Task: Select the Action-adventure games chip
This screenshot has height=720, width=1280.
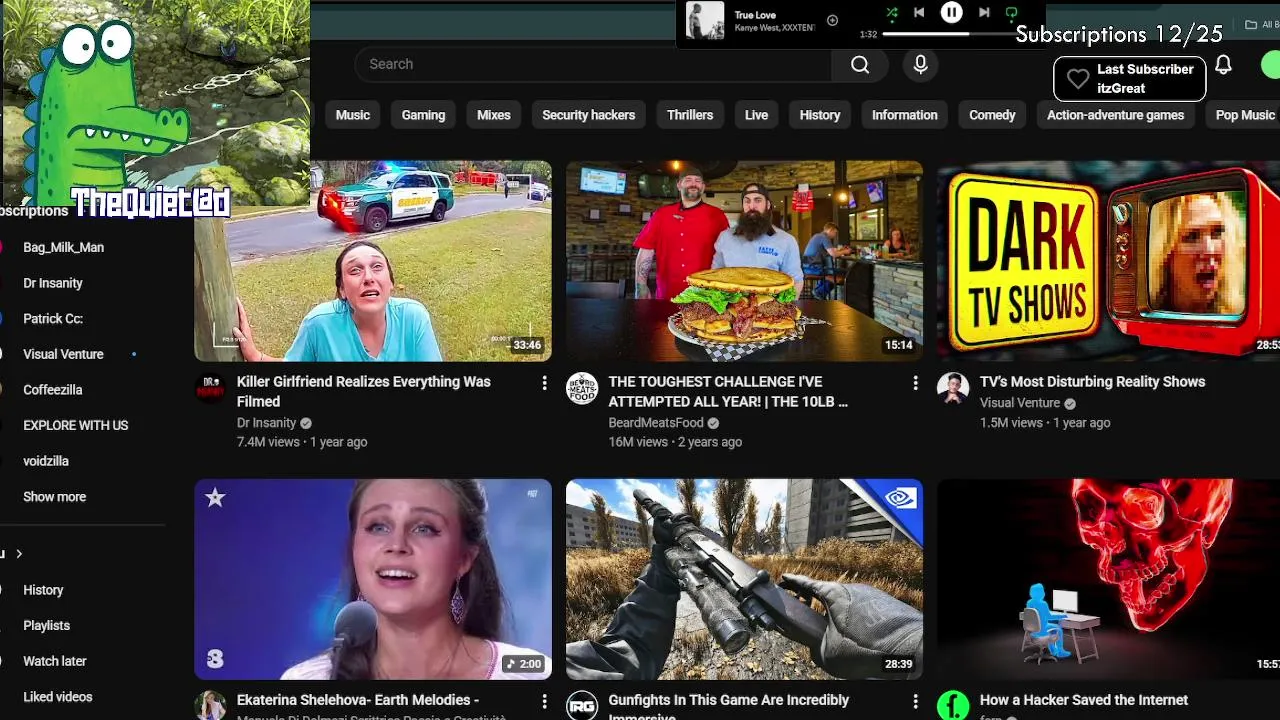Action: [x=1115, y=115]
